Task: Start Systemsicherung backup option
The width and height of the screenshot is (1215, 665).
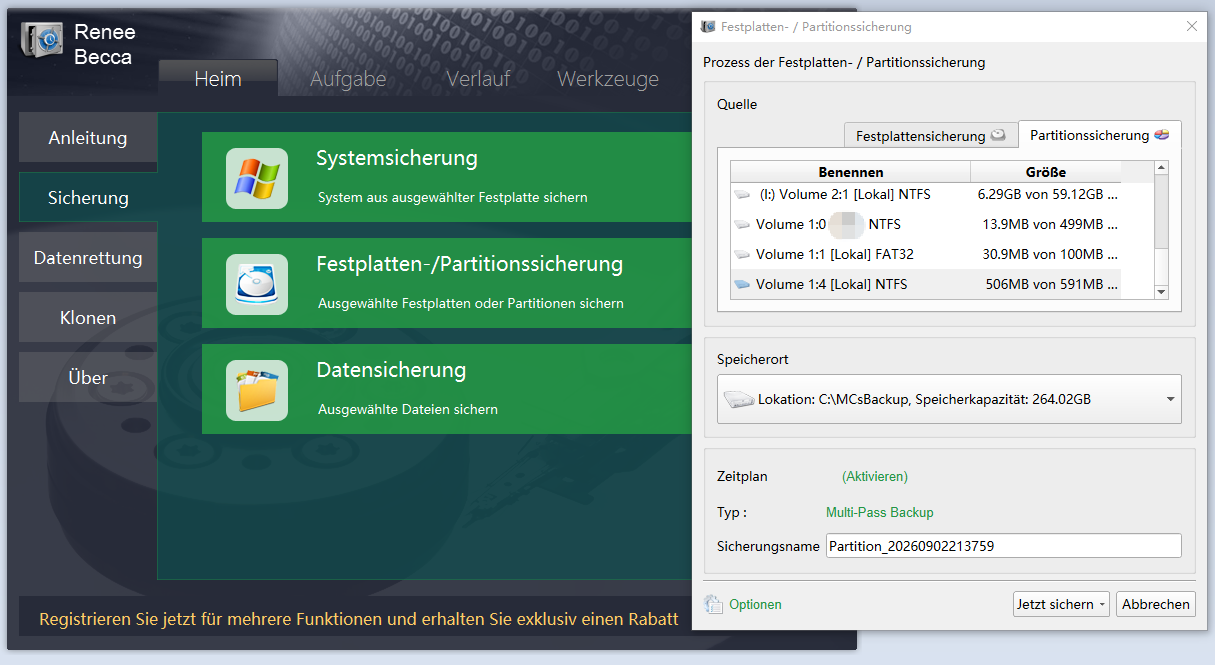Action: coord(447,177)
